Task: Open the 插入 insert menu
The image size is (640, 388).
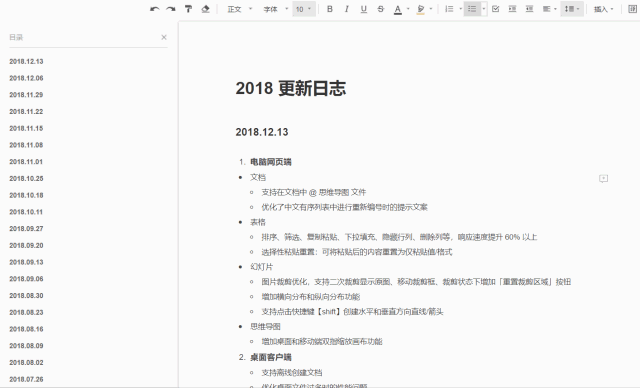Action: pos(604,9)
